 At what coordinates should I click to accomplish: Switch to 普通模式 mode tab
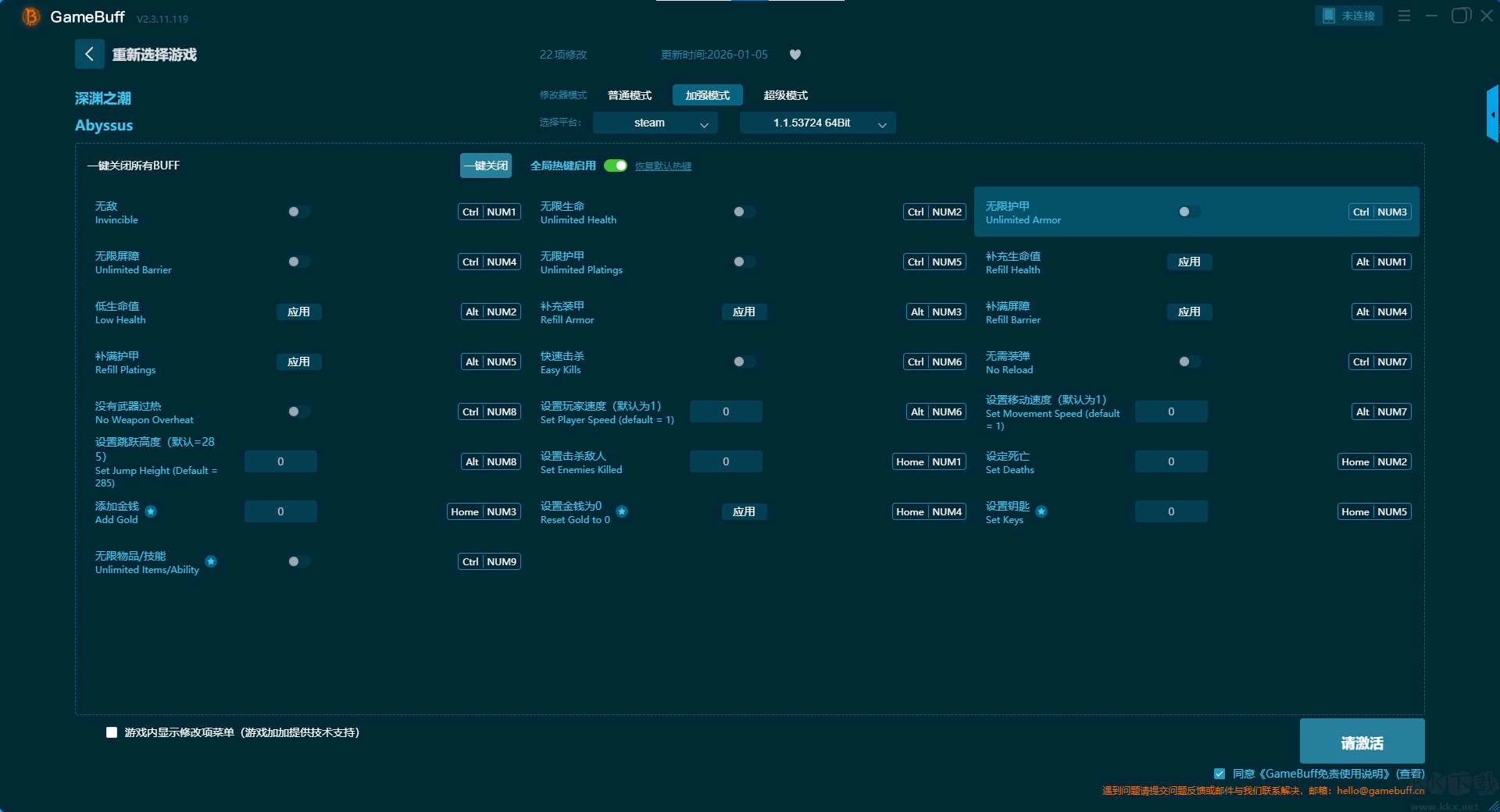[630, 95]
